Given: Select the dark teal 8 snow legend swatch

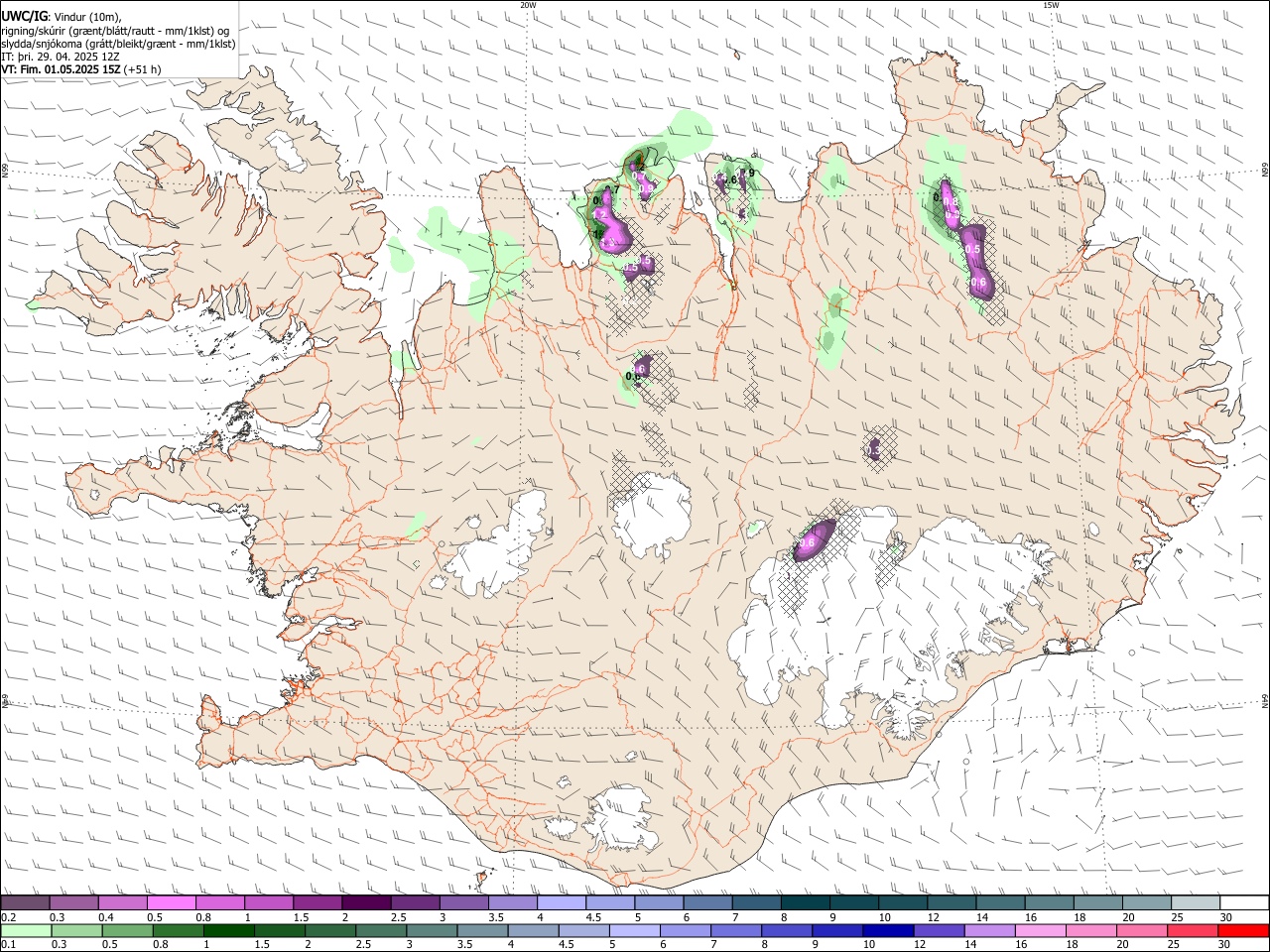Looking at the screenshot, I should tap(805, 903).
